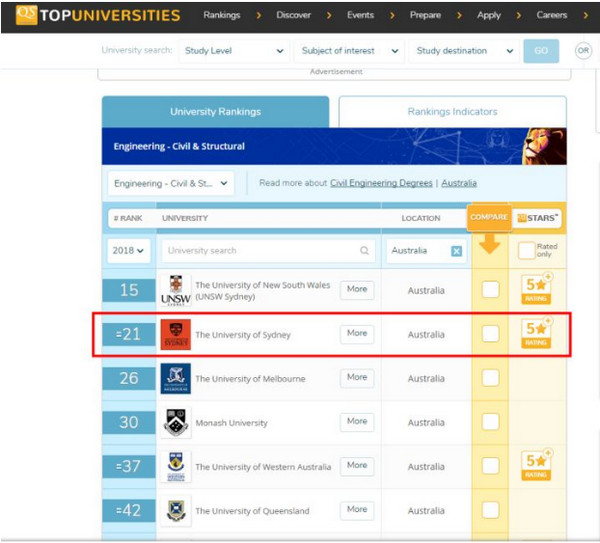The width and height of the screenshot is (600, 543).
Task: Click the 5-star rating badge for Western Australia
Action: pyautogui.click(x=536, y=465)
